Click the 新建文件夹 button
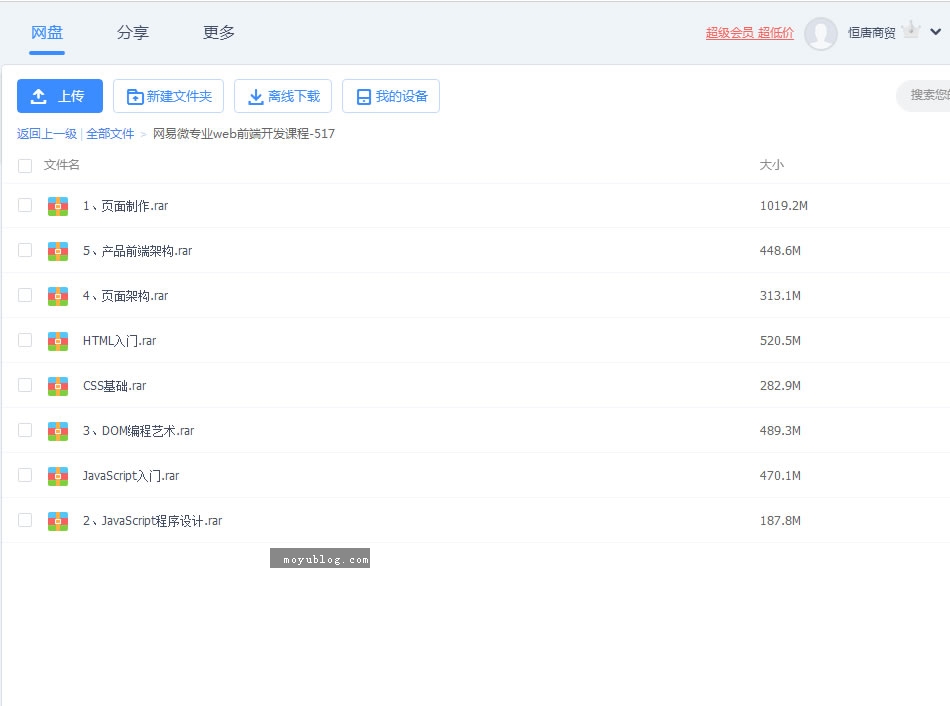 click(168, 96)
